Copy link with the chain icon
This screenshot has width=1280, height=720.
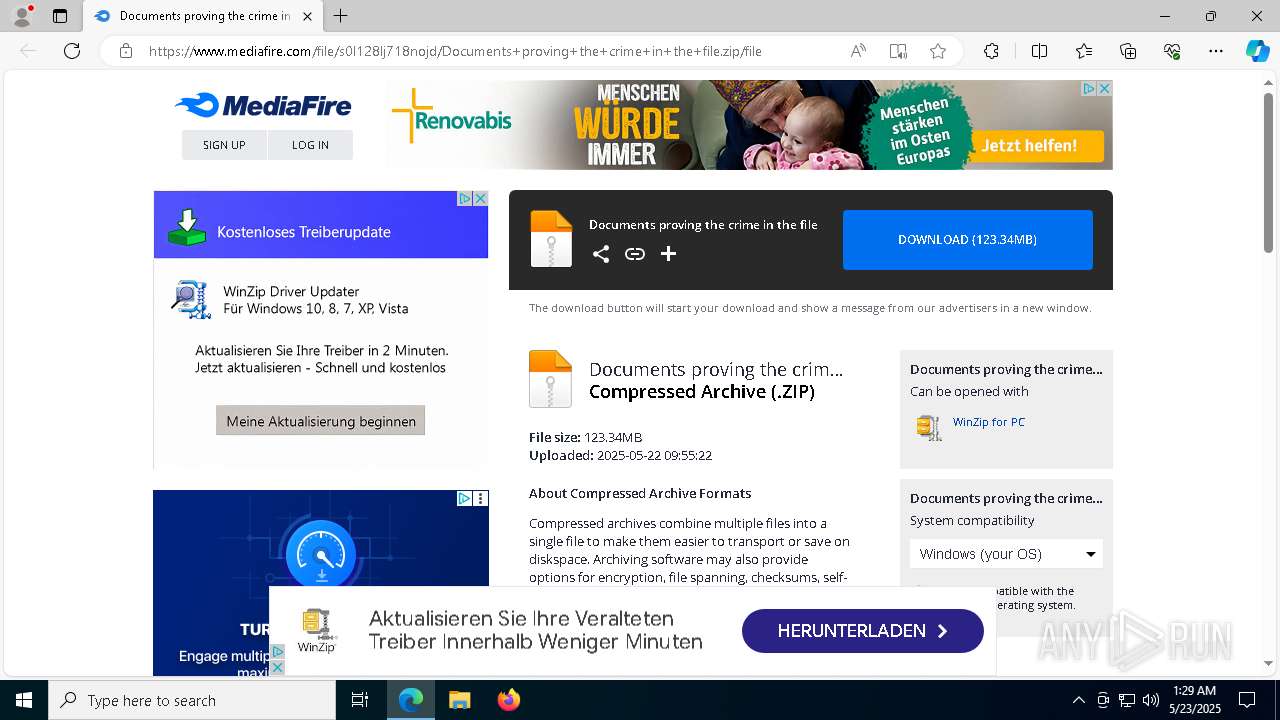[635, 254]
